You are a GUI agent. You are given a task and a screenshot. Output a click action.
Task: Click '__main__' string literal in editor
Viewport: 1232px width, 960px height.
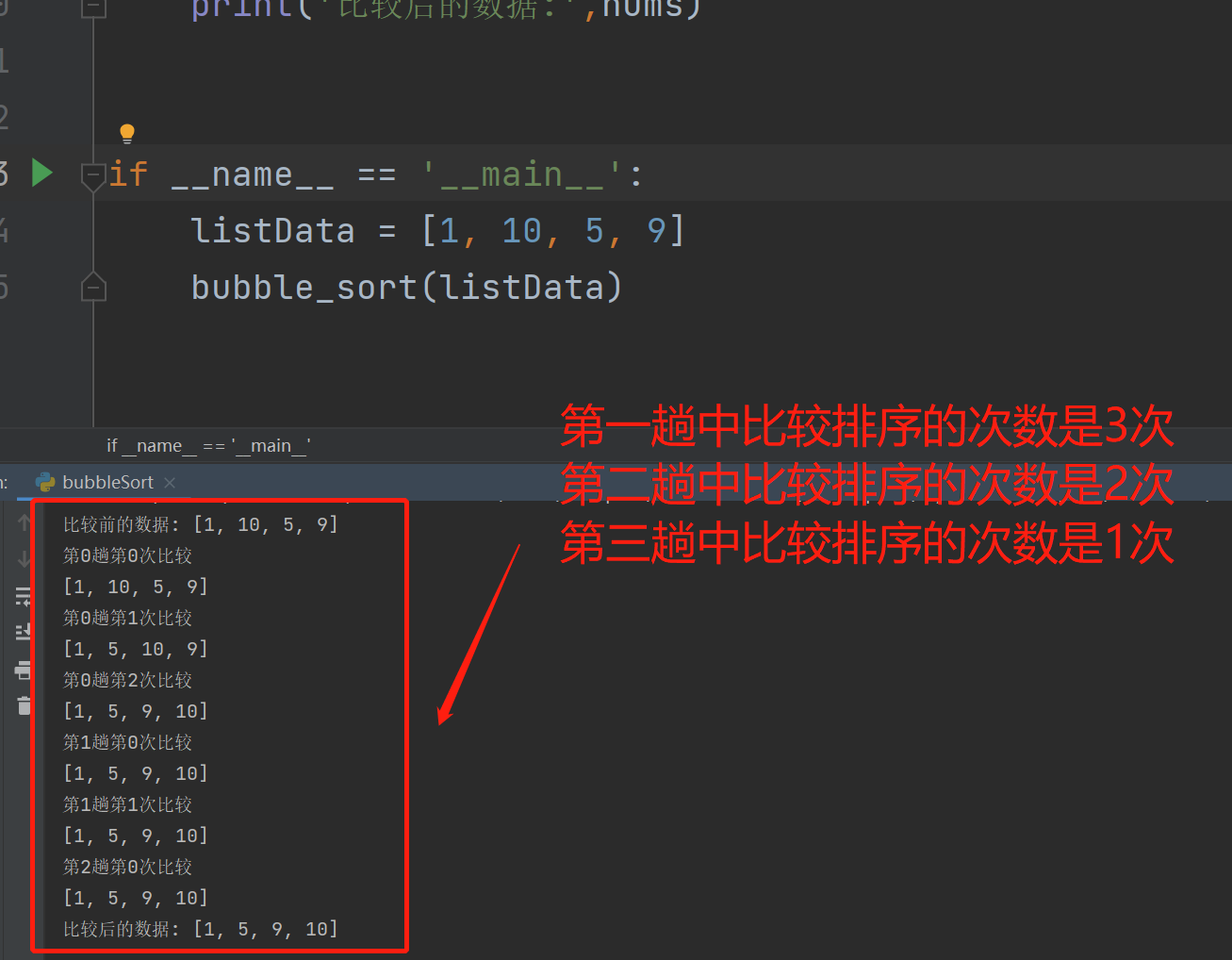coord(521,174)
